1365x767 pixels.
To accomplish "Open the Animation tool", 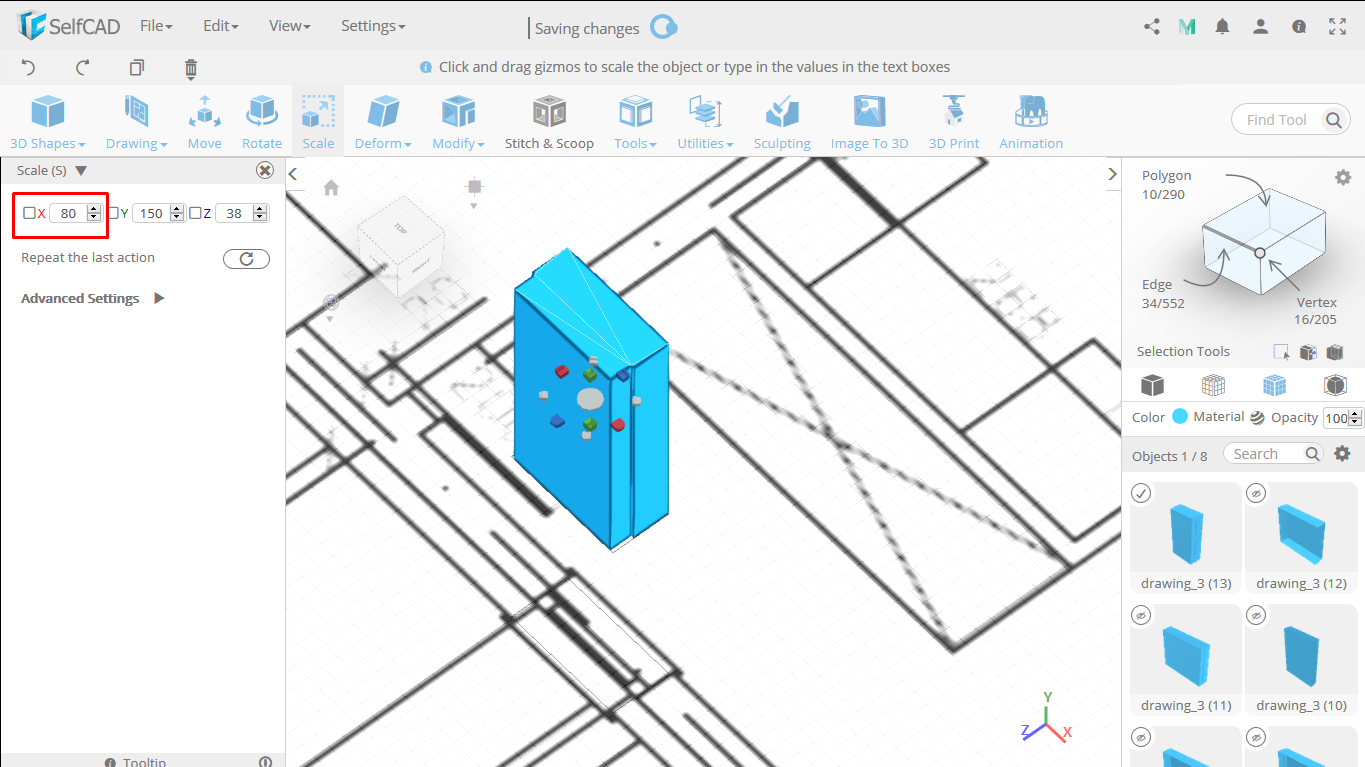I will tap(1031, 122).
